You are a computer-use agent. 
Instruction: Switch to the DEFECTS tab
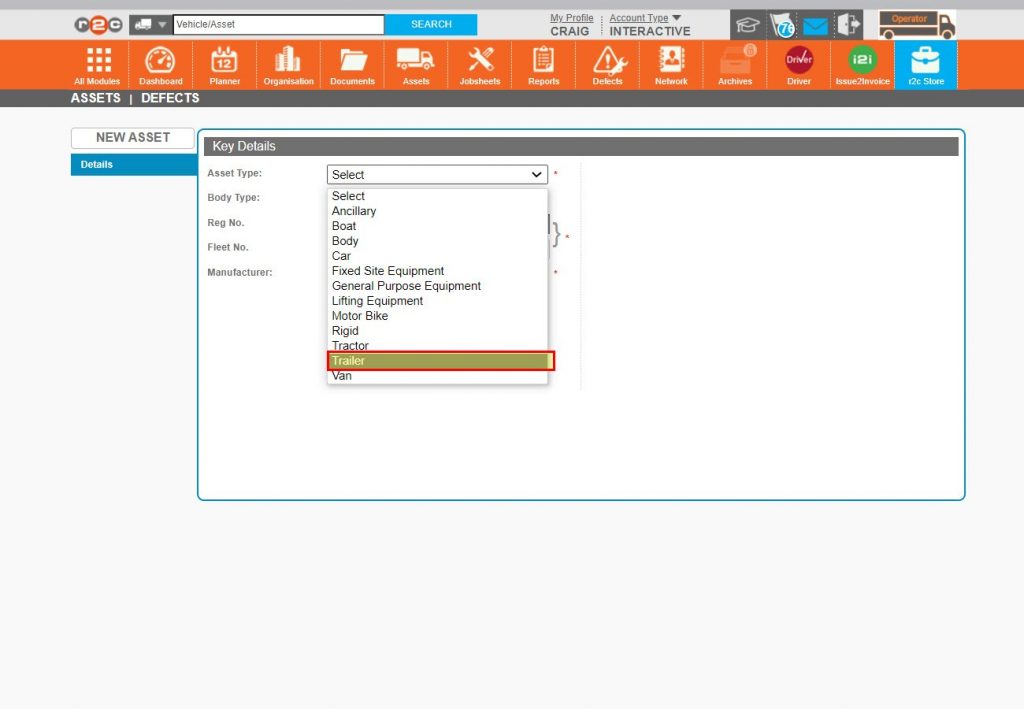[x=170, y=98]
